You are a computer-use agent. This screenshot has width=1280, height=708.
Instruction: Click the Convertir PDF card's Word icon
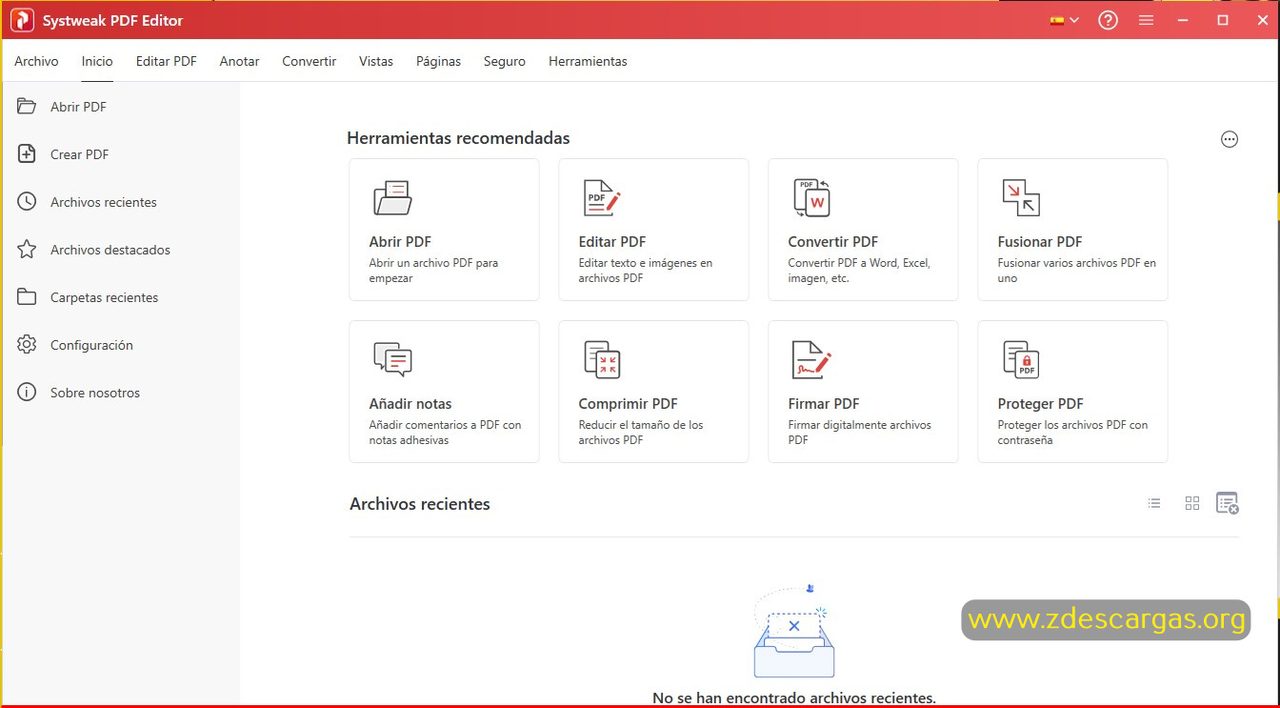tap(812, 198)
